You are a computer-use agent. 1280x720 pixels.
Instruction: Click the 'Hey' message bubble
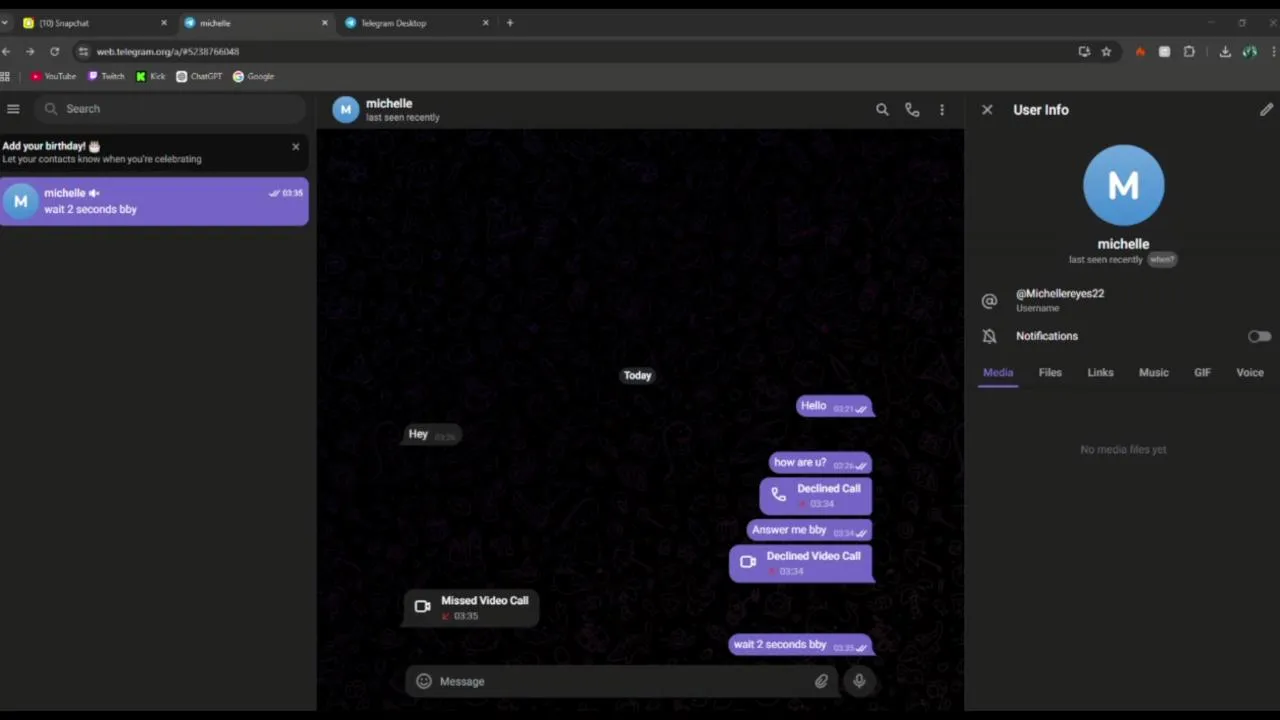pyautogui.click(x=432, y=434)
